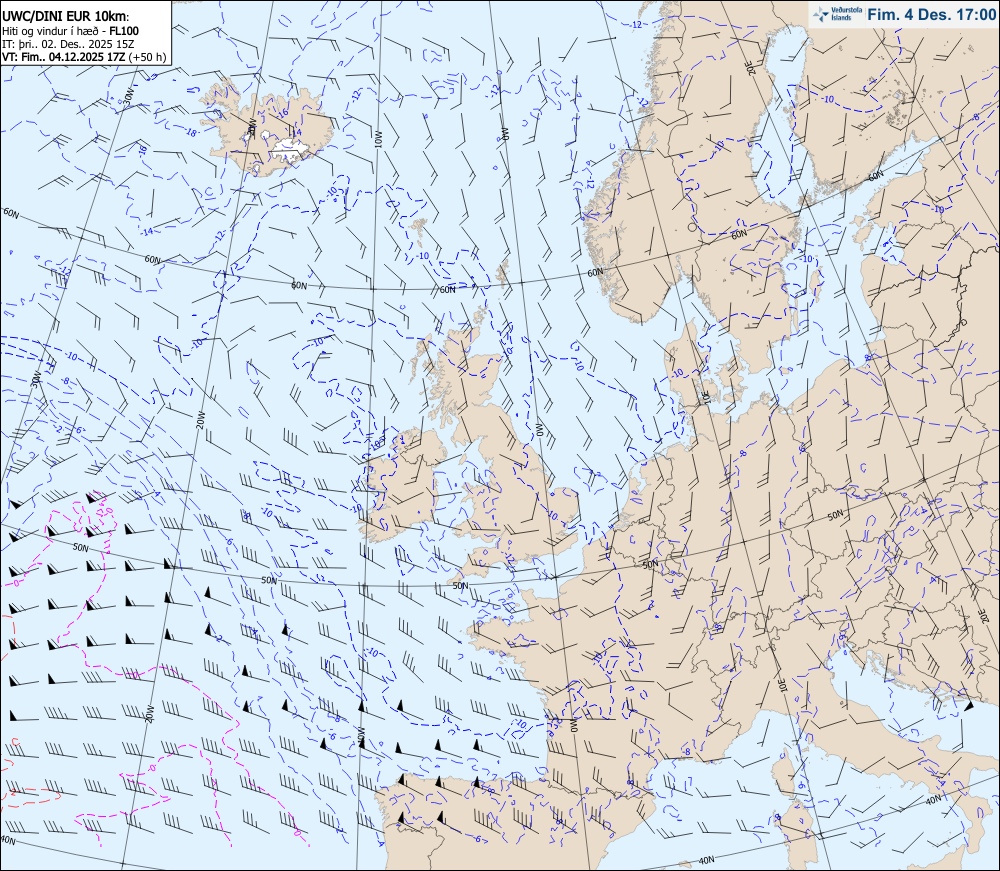Image resolution: width=1000 pixels, height=871 pixels.
Task: Click the white Vatnajökull glacier patch on Iceland
Action: 290,149
